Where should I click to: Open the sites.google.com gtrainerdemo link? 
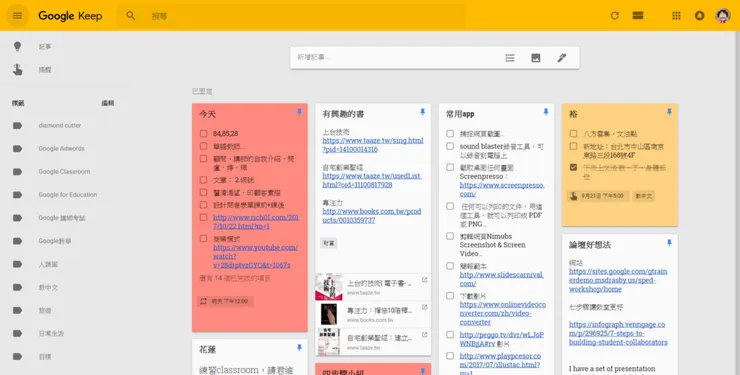pos(618,280)
